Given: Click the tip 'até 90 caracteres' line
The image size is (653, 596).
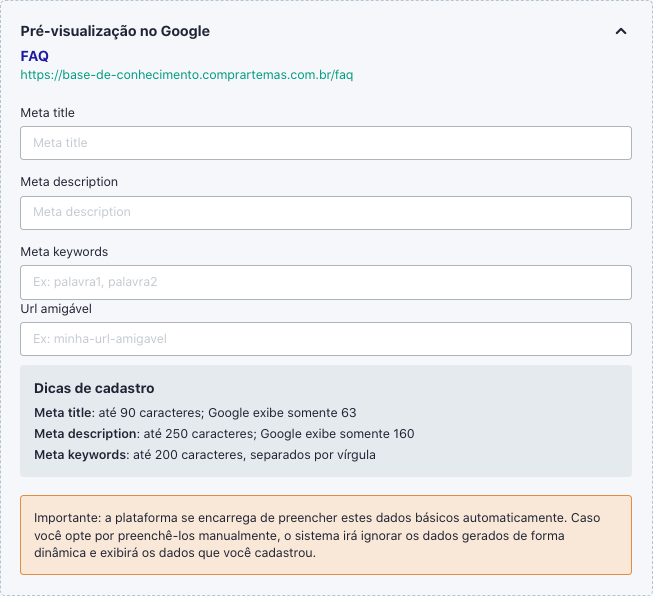Looking at the screenshot, I should 195,413.
